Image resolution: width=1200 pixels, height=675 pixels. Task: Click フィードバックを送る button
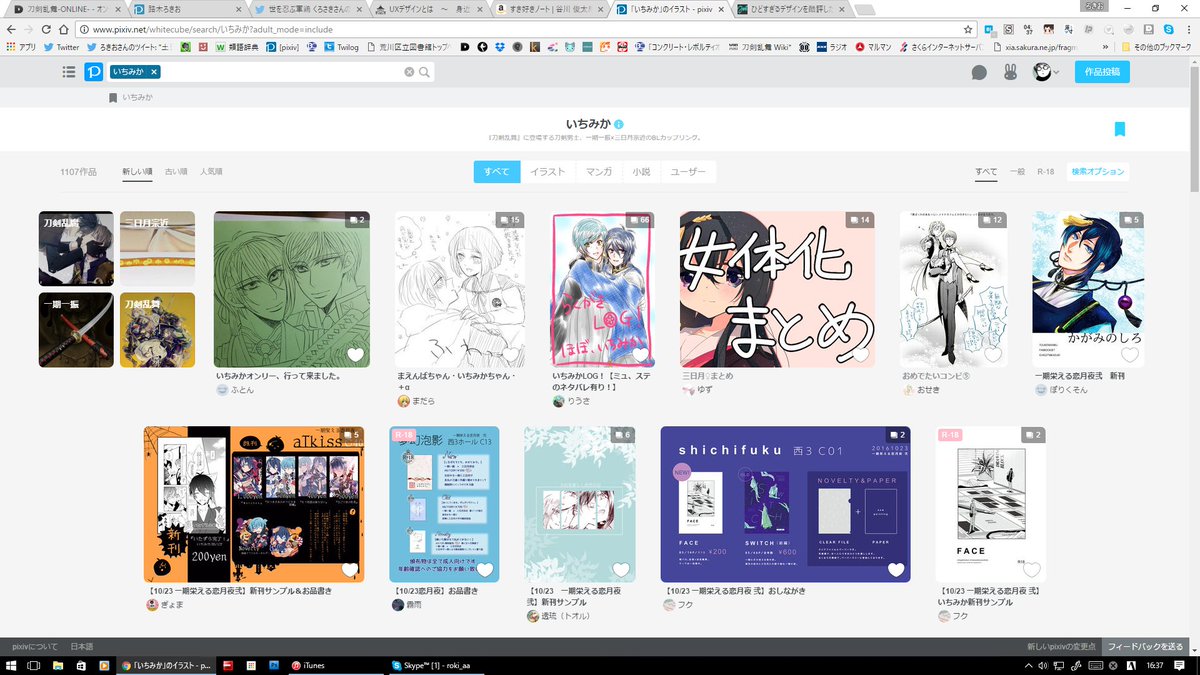[1146, 647]
